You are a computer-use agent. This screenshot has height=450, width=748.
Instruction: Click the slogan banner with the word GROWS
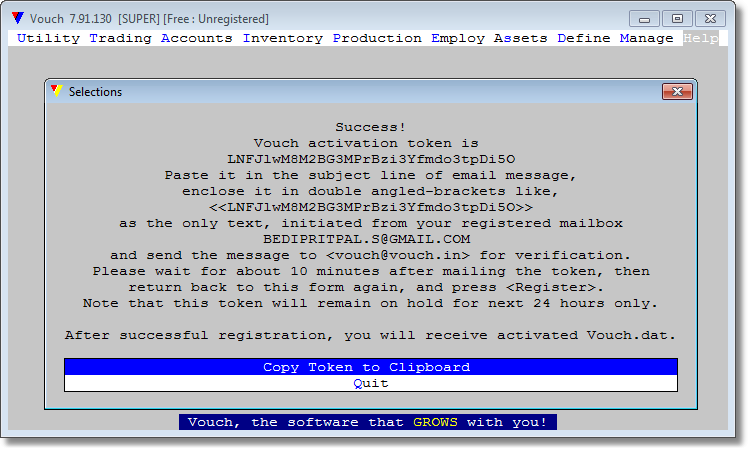coord(368,422)
